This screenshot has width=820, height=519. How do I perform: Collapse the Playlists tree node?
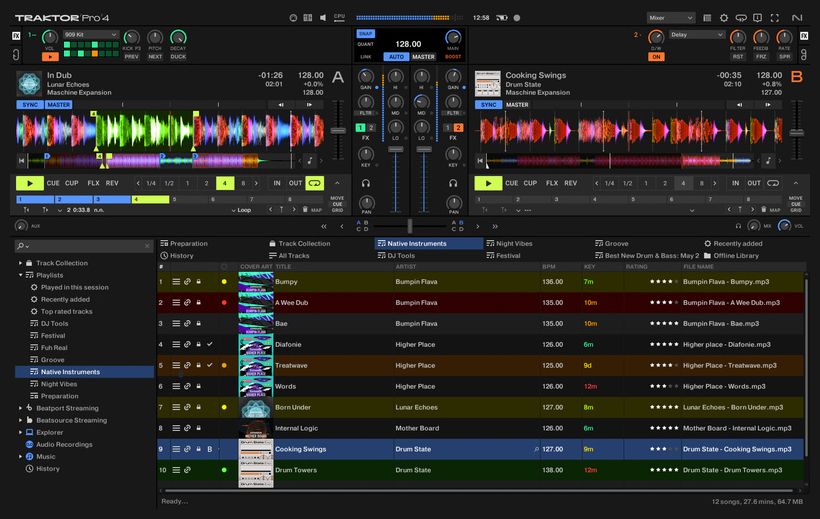click(20, 275)
